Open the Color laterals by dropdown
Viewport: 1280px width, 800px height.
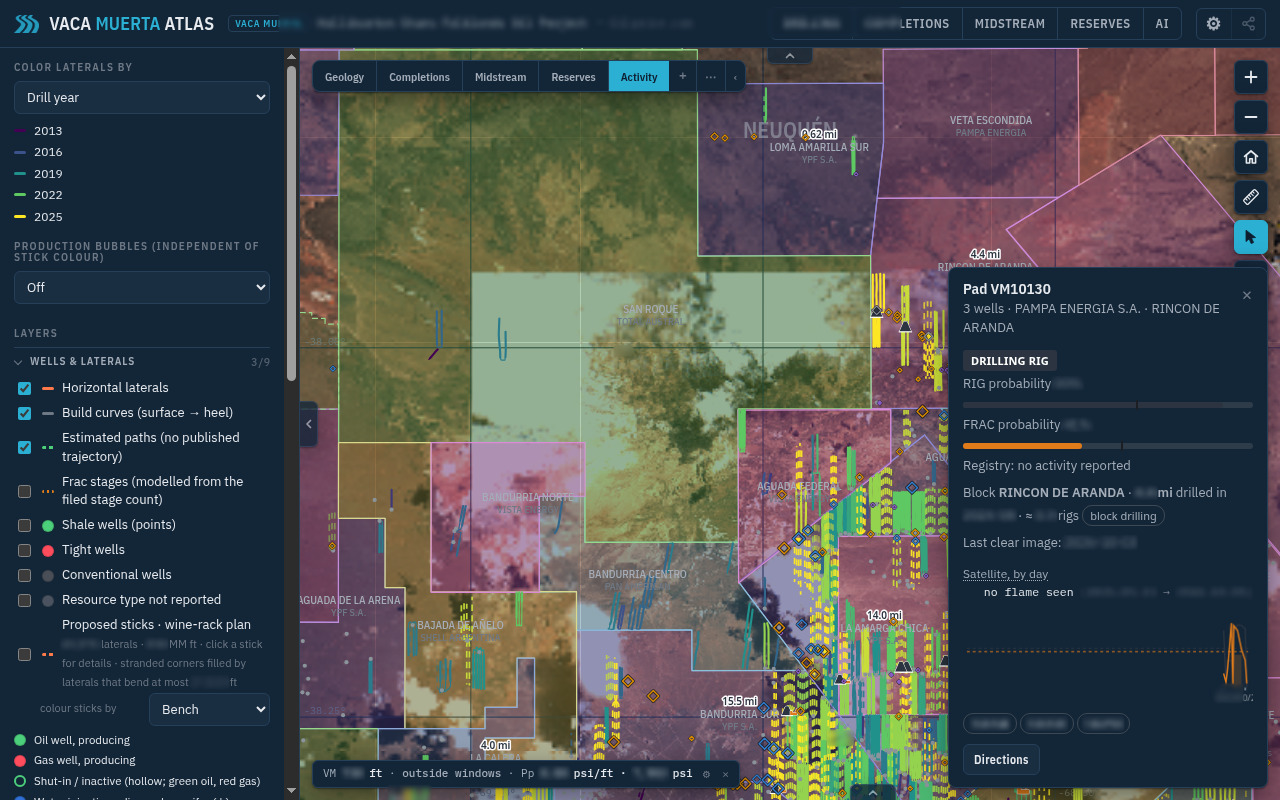coord(142,97)
